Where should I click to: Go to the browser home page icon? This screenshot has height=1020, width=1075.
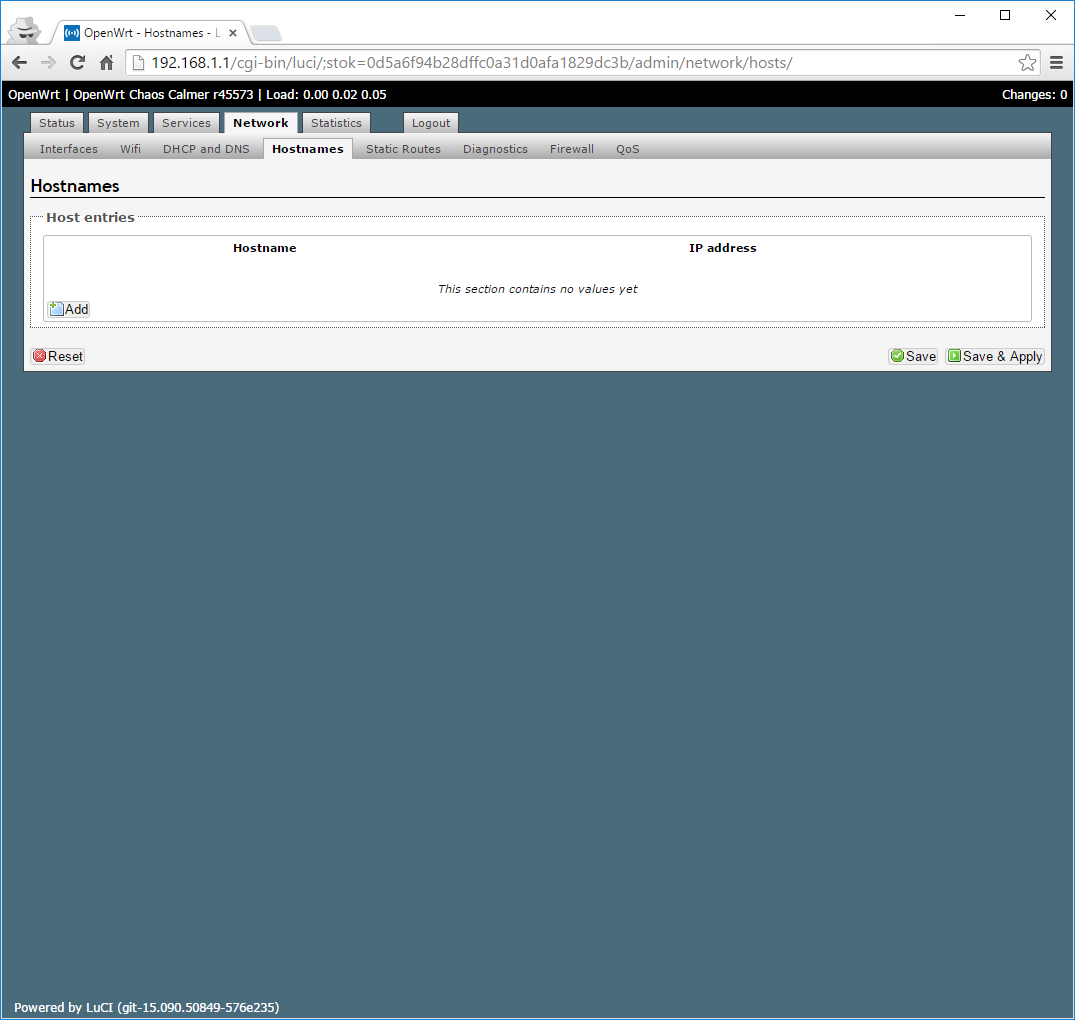pos(106,63)
